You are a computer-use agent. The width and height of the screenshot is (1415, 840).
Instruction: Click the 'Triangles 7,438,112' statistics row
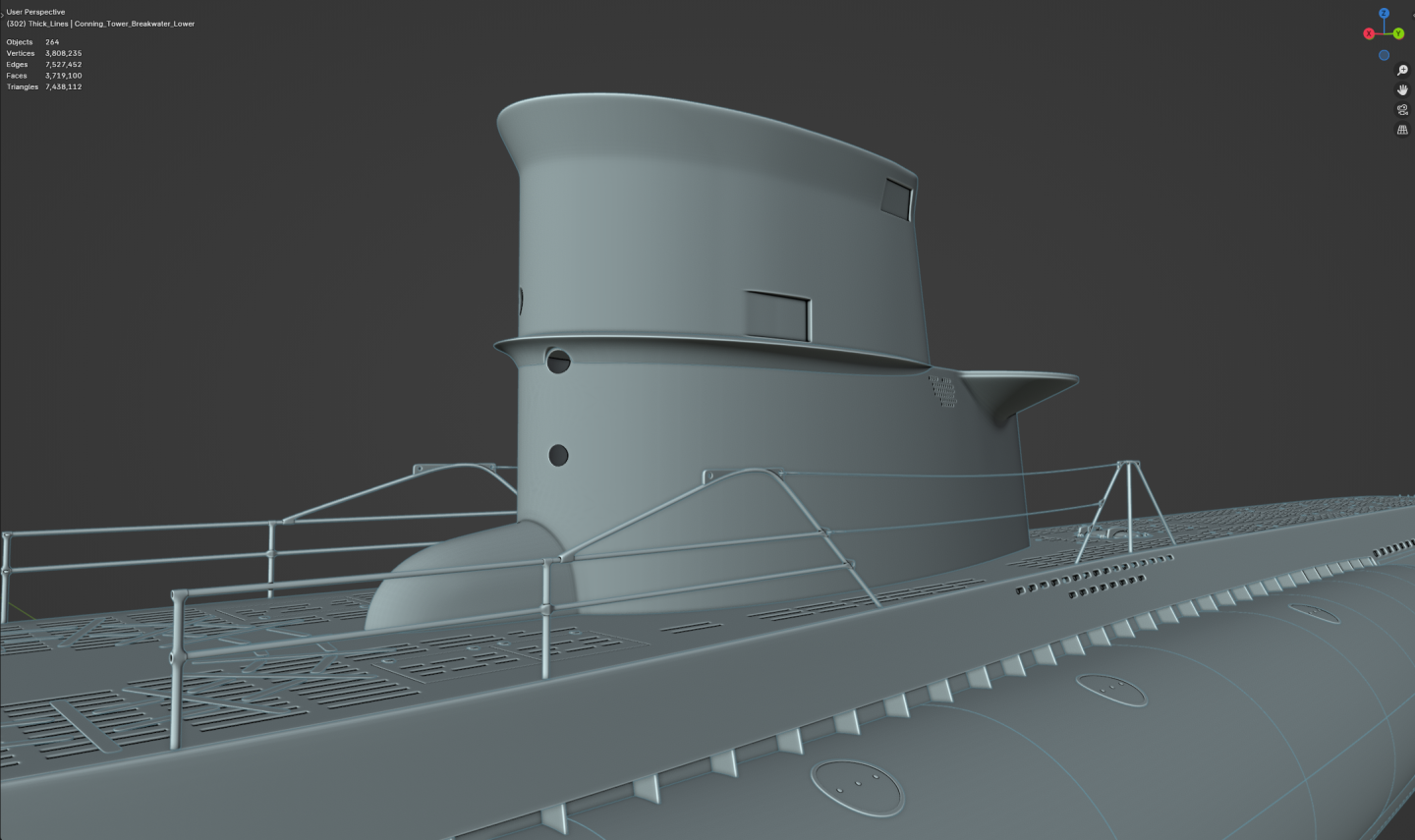44,86
